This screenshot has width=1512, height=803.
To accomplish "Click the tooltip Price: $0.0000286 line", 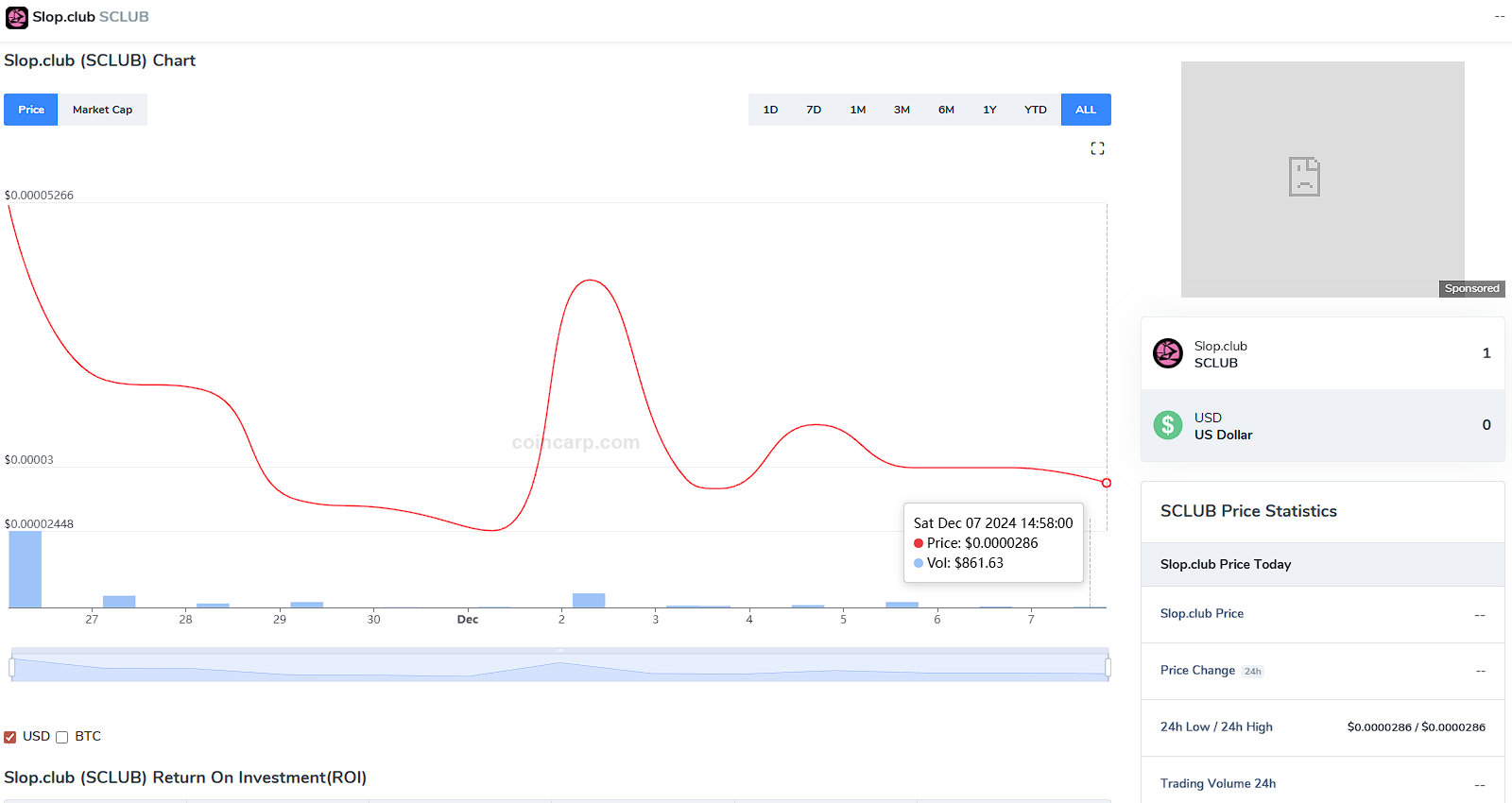I will [976, 543].
